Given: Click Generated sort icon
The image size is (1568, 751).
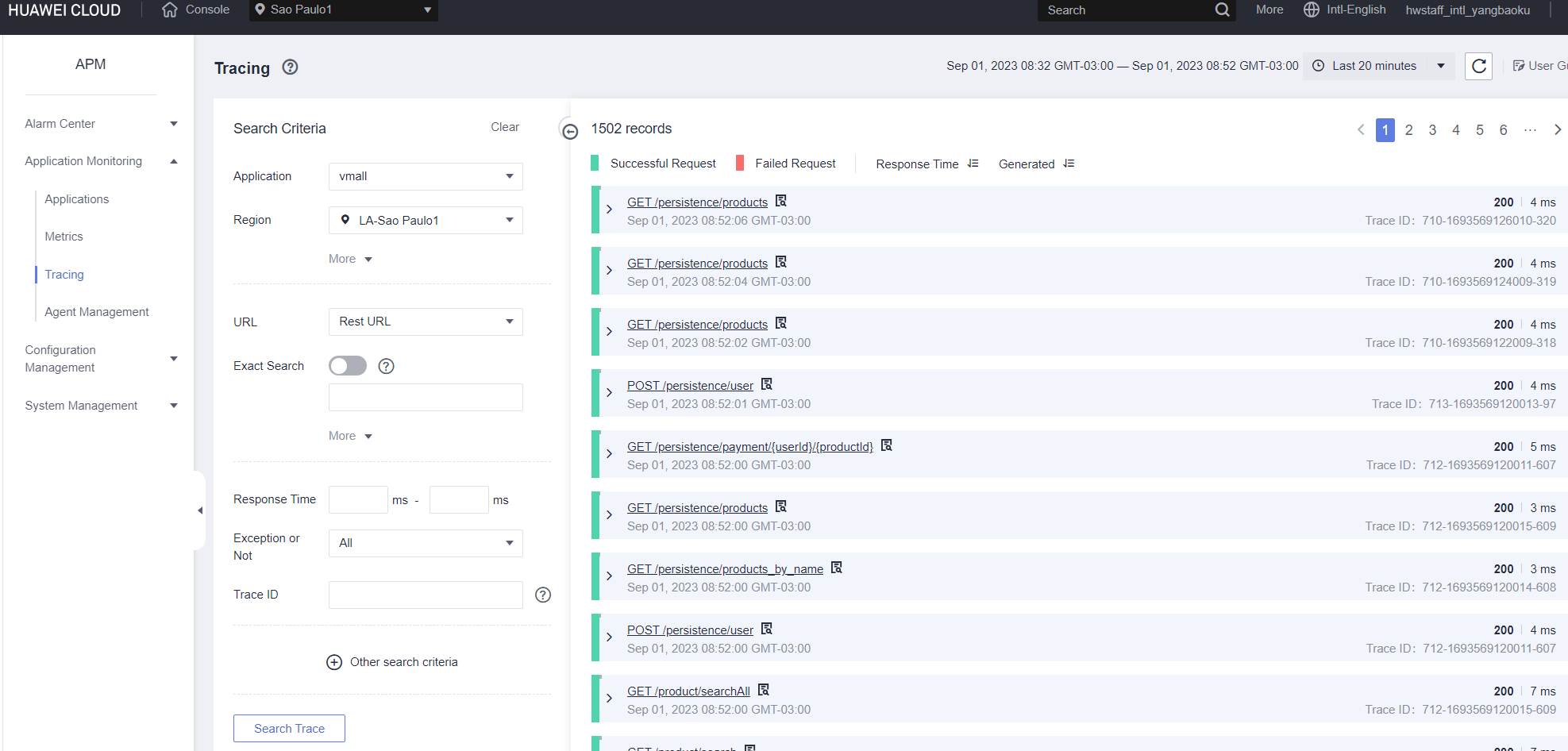Looking at the screenshot, I should point(1069,164).
